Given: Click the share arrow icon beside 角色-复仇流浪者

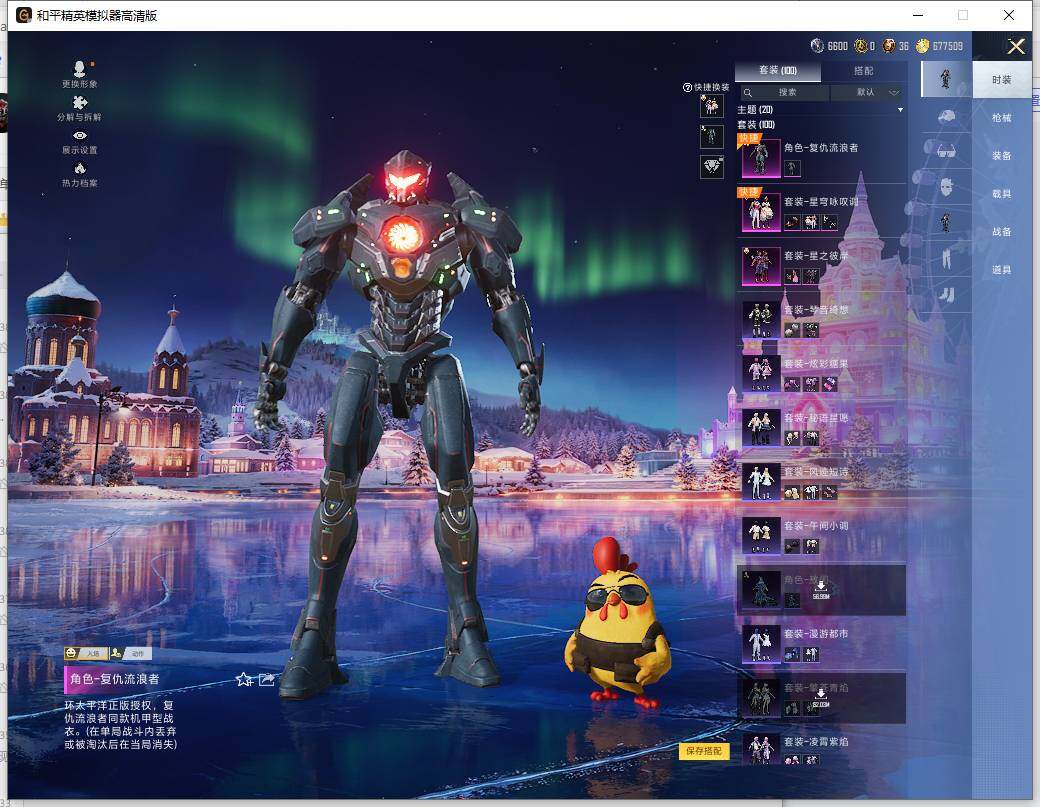Looking at the screenshot, I should pyautogui.click(x=267, y=679).
